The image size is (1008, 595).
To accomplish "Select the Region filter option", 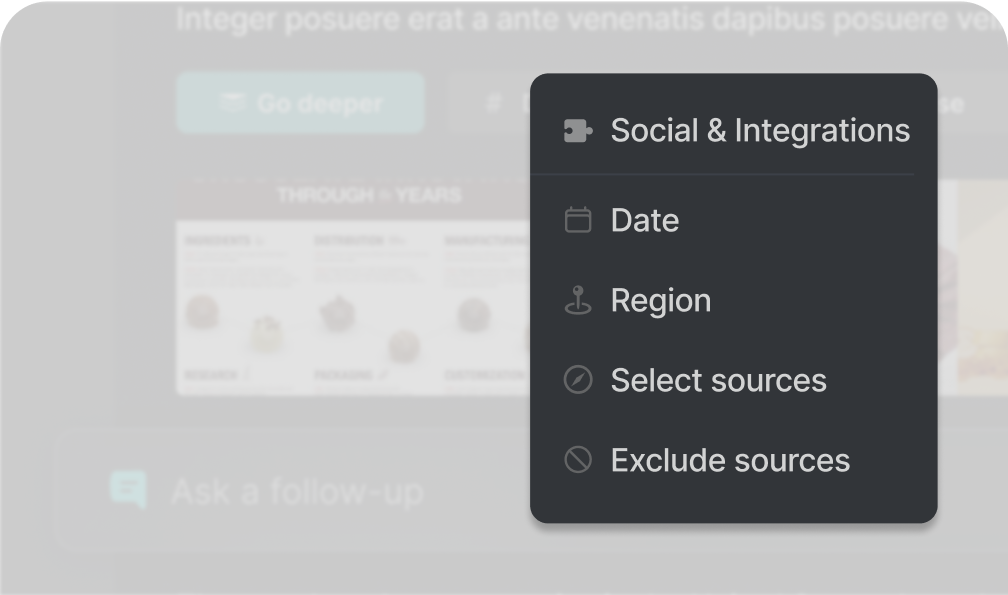I will 661,300.
